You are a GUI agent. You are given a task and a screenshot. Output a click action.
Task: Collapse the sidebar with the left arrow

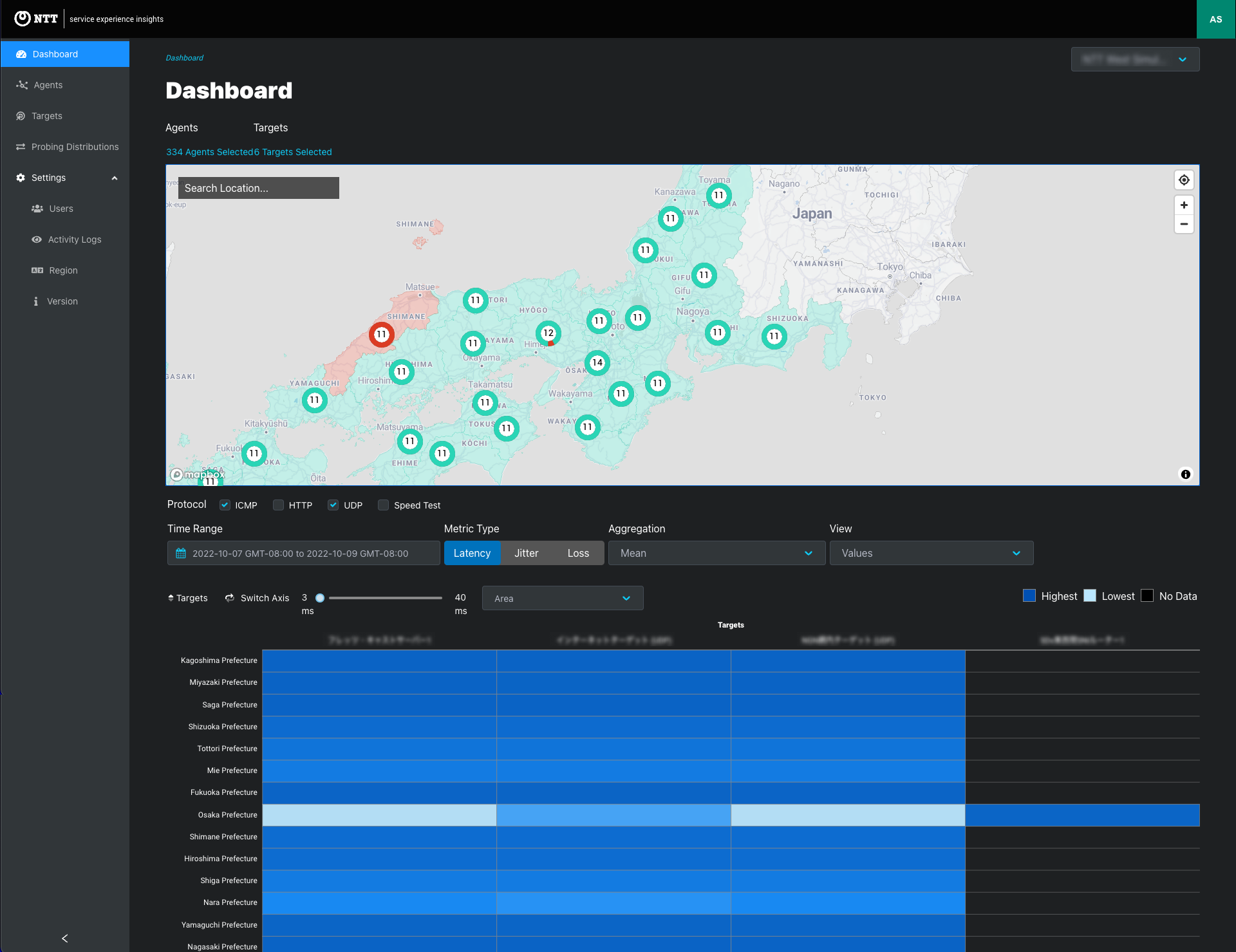(x=64, y=938)
